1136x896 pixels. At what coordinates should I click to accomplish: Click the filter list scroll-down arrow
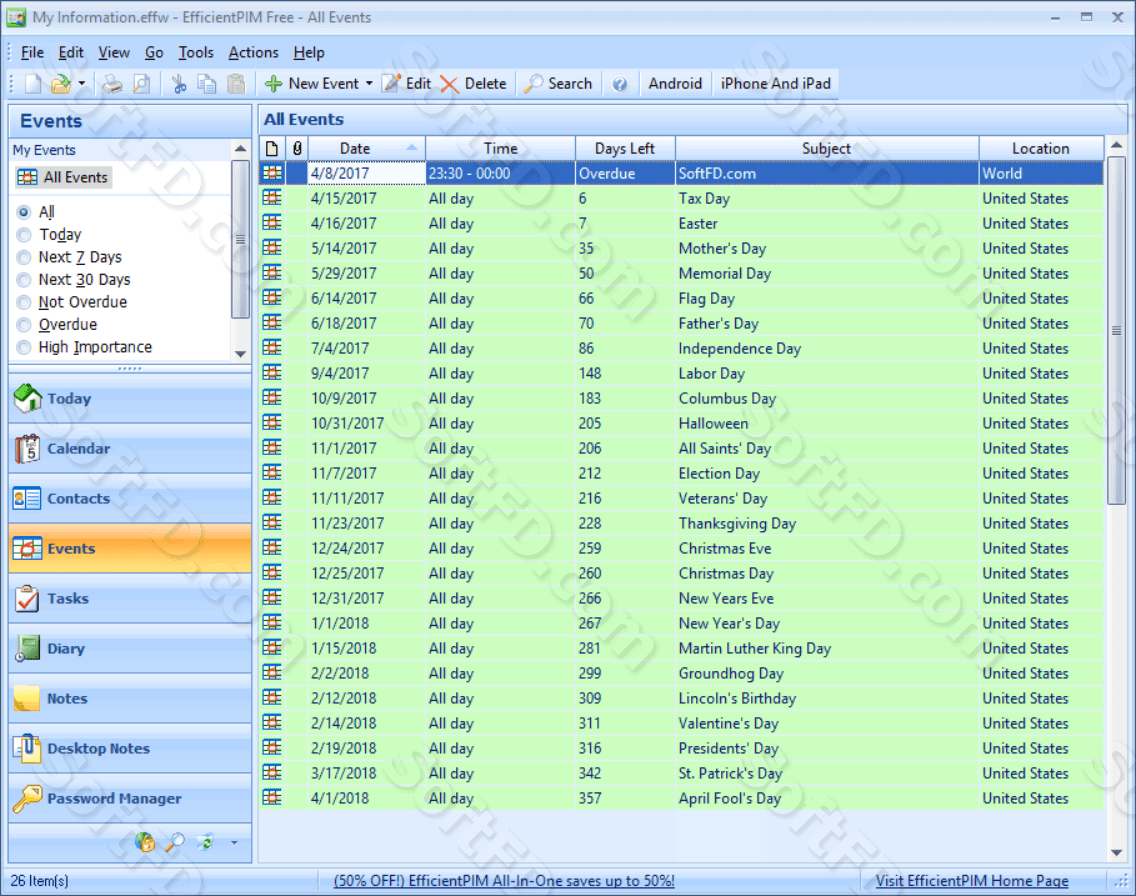point(241,353)
